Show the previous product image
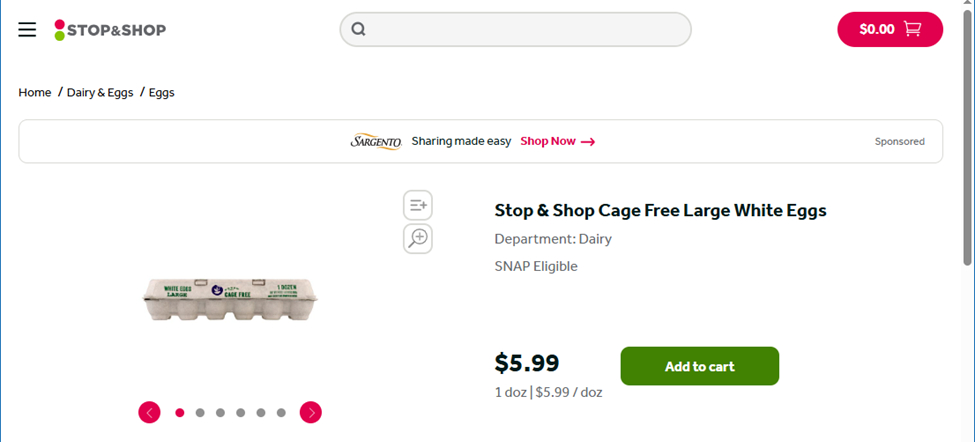This screenshot has height=442, width=975. pos(149,412)
